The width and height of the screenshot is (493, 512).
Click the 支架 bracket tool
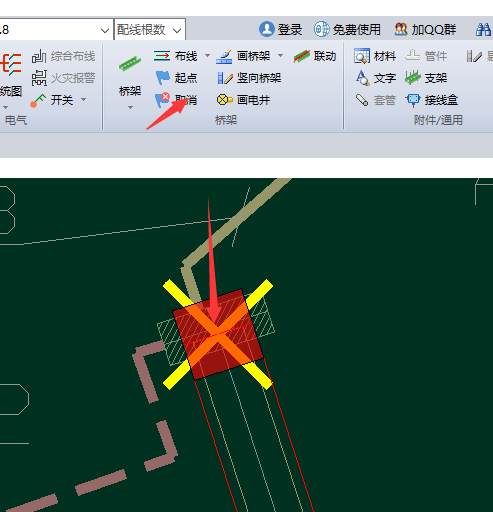click(426, 78)
